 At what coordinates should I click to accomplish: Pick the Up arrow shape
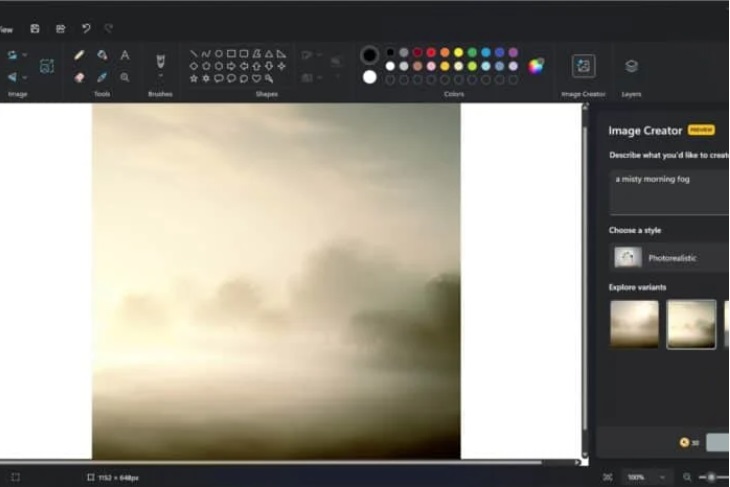tap(257, 66)
